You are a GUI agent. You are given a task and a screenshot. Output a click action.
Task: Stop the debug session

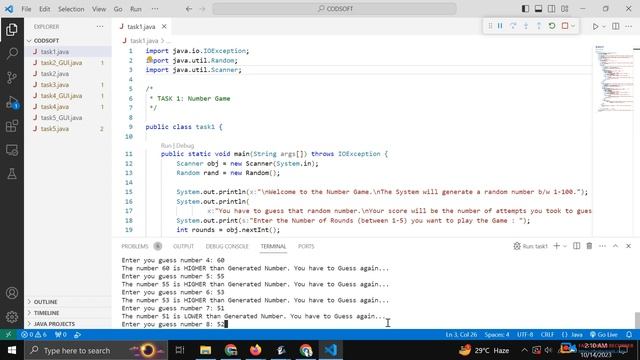(565, 26)
